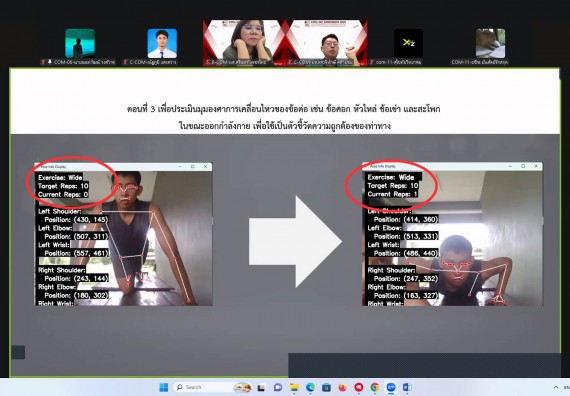Image resolution: width=570 pixels, height=396 pixels.
Task: Click the COM-11 name label under animal photo
Action: click(x=480, y=62)
